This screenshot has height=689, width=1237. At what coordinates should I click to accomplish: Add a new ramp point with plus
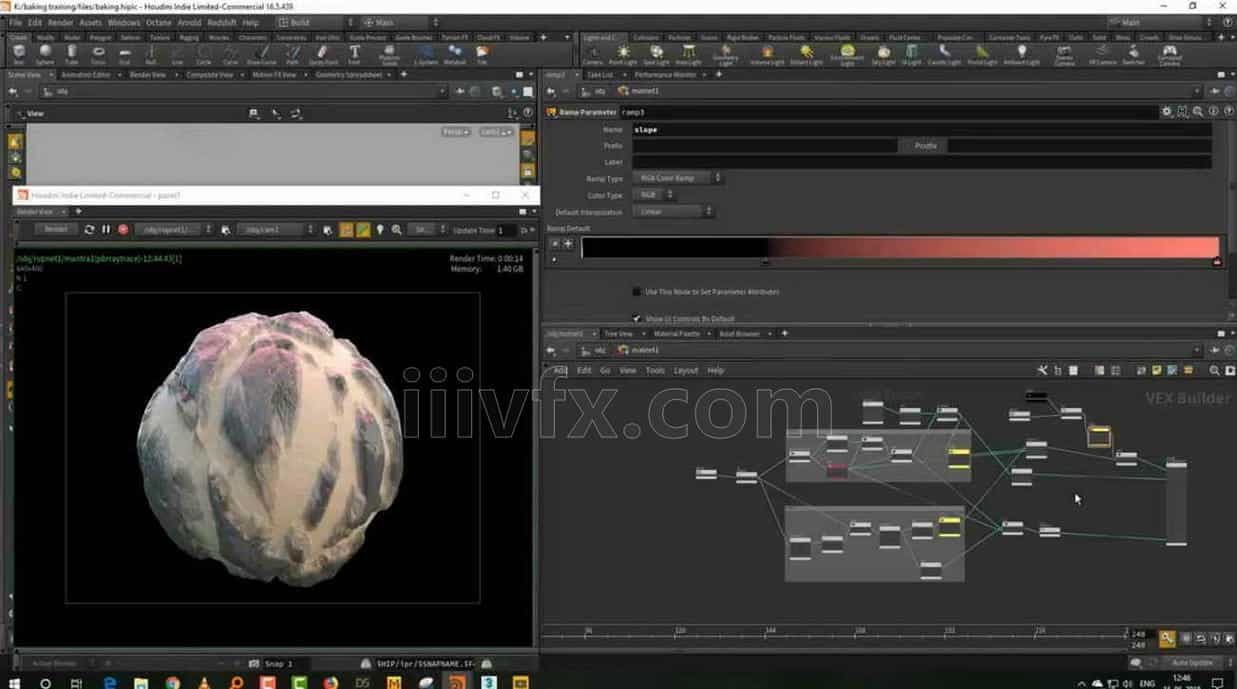pyautogui.click(x=568, y=244)
